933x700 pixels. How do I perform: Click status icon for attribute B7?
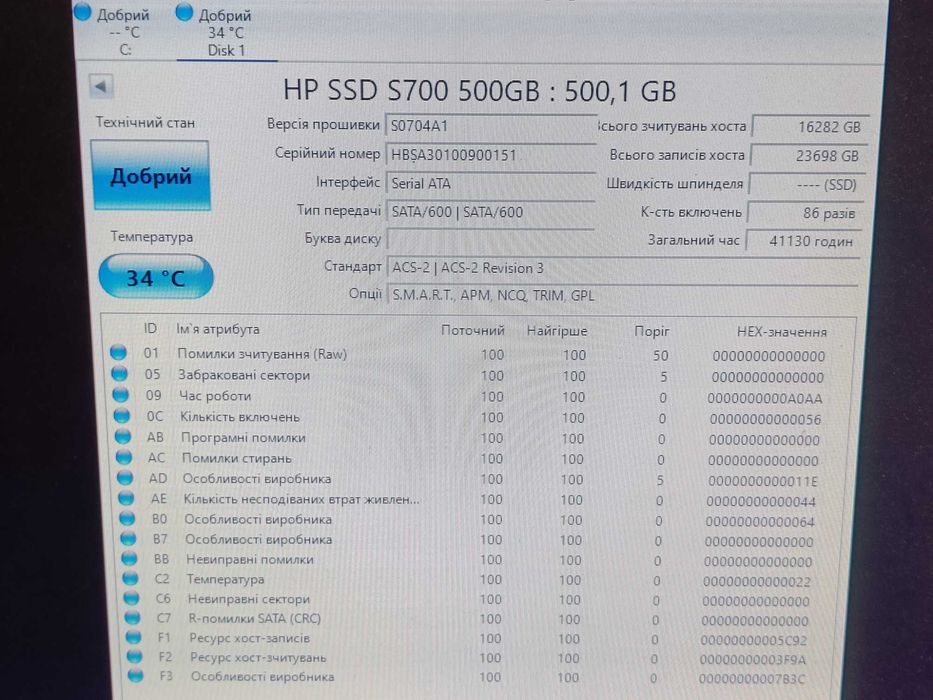coord(129,538)
